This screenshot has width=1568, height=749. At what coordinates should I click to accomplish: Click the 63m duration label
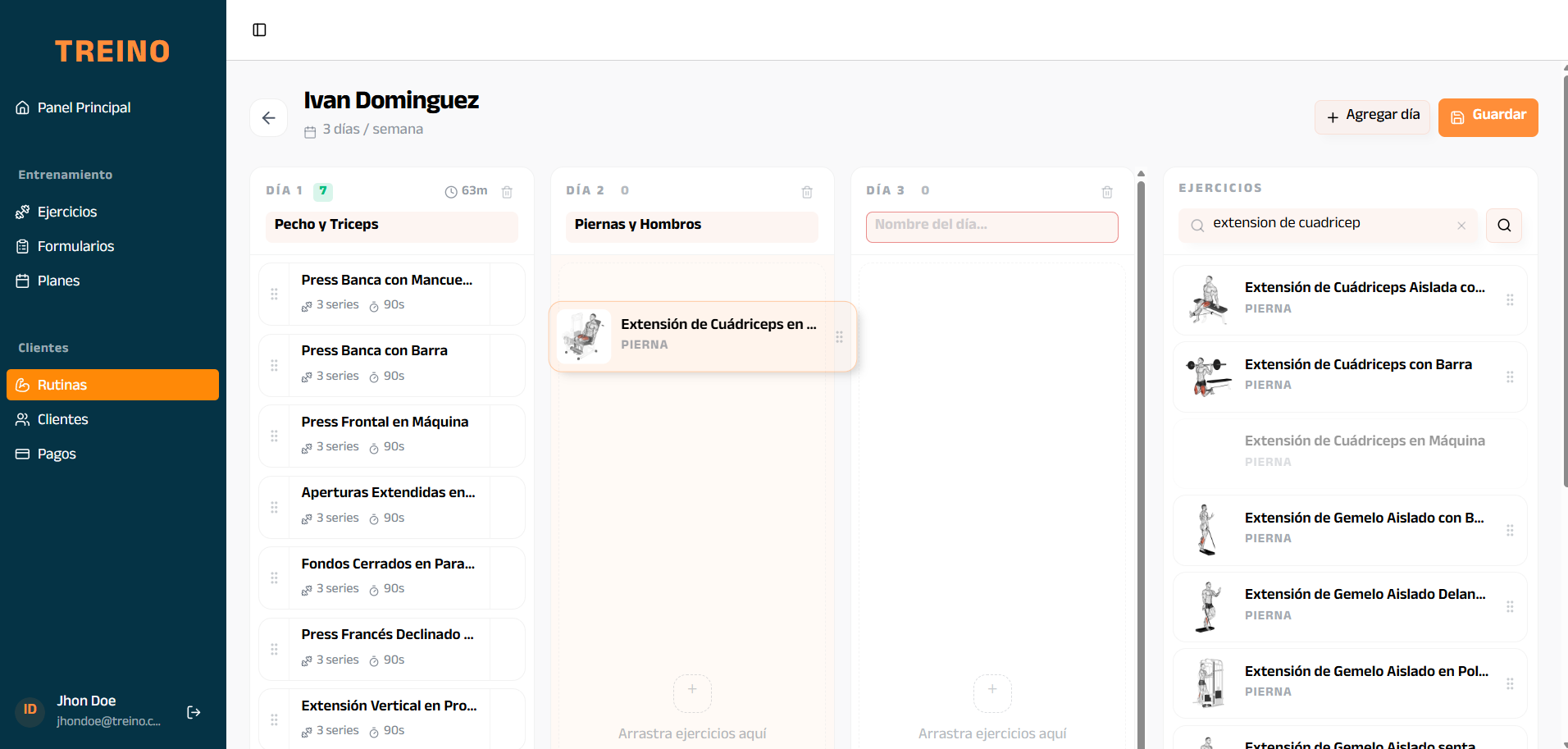466,191
